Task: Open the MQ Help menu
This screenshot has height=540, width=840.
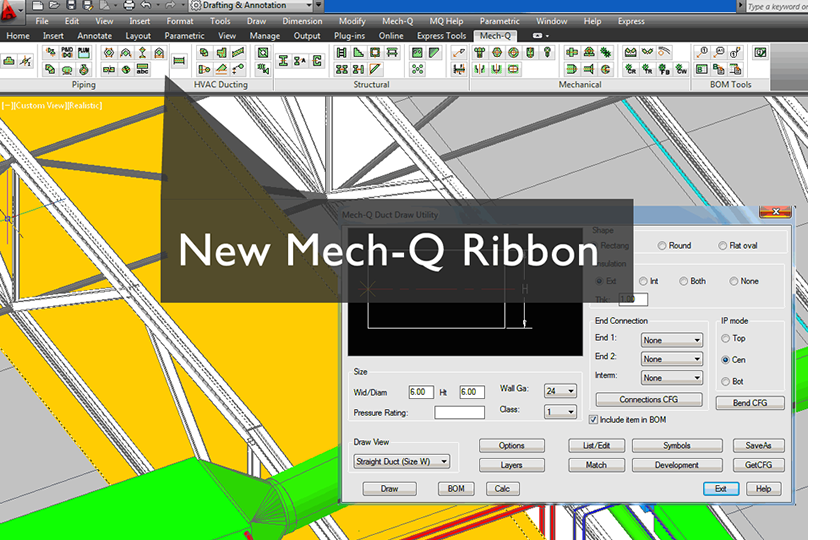Action: 446,21
